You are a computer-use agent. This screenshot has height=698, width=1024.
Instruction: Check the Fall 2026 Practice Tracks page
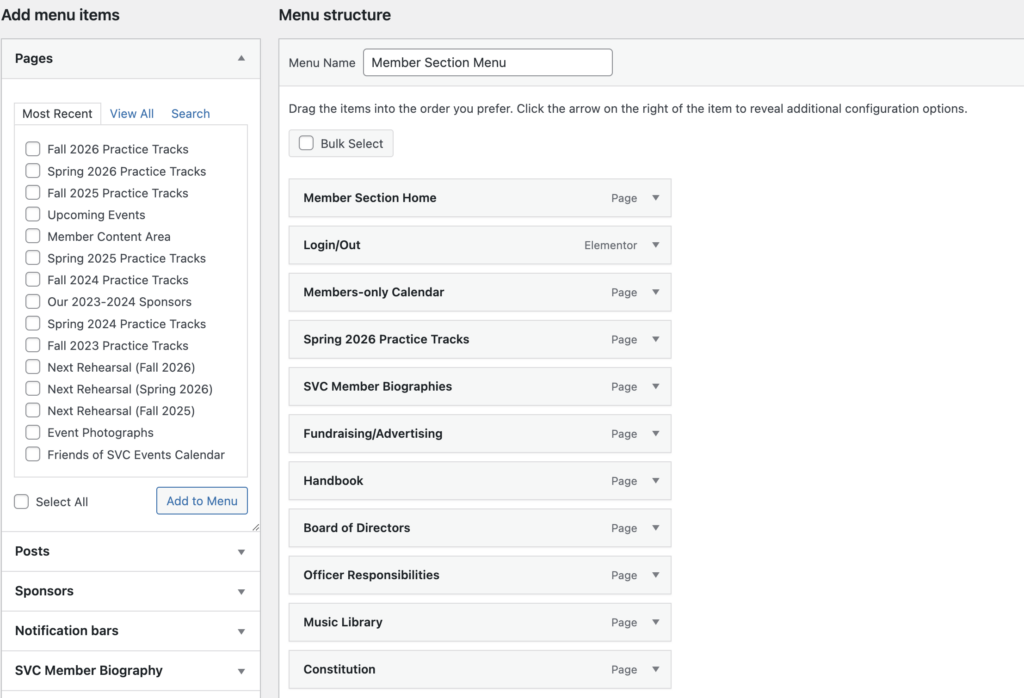[33, 149]
